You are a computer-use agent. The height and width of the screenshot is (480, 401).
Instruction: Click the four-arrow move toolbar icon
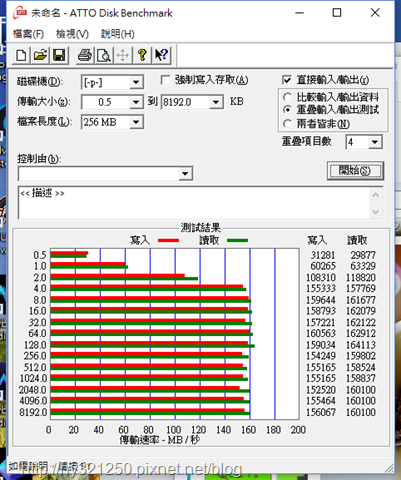[x=123, y=55]
